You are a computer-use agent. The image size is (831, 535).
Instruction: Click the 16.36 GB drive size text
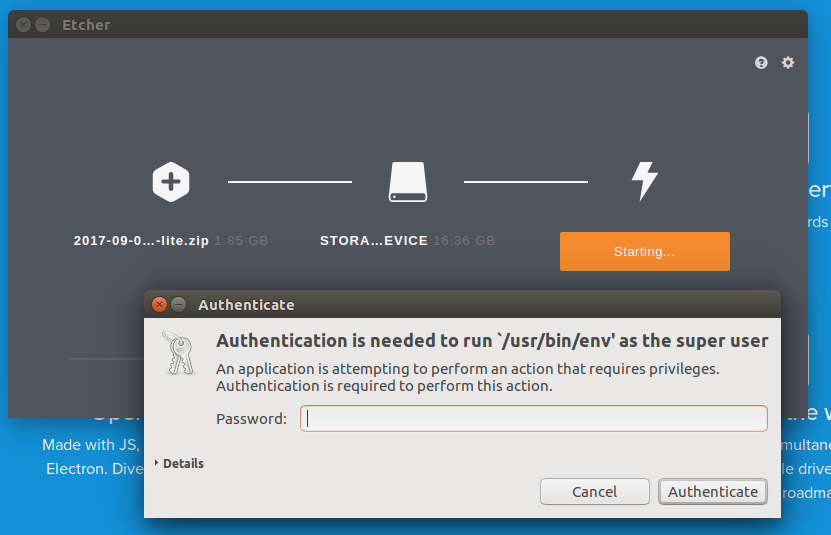[464, 241]
